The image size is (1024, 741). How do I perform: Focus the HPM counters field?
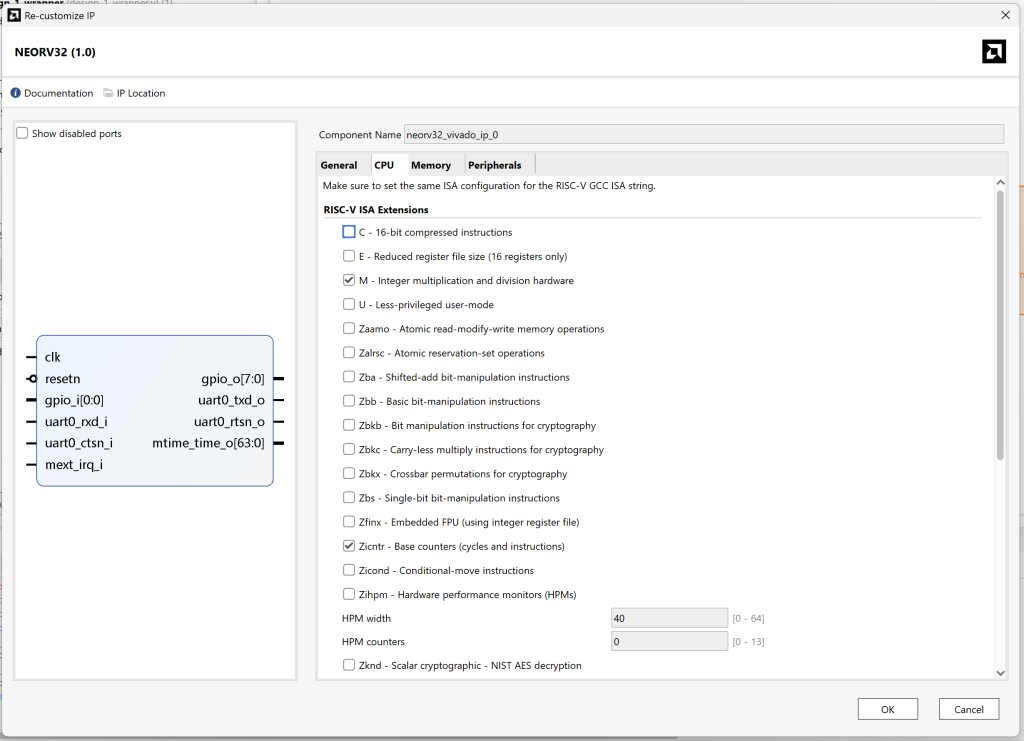tap(669, 641)
